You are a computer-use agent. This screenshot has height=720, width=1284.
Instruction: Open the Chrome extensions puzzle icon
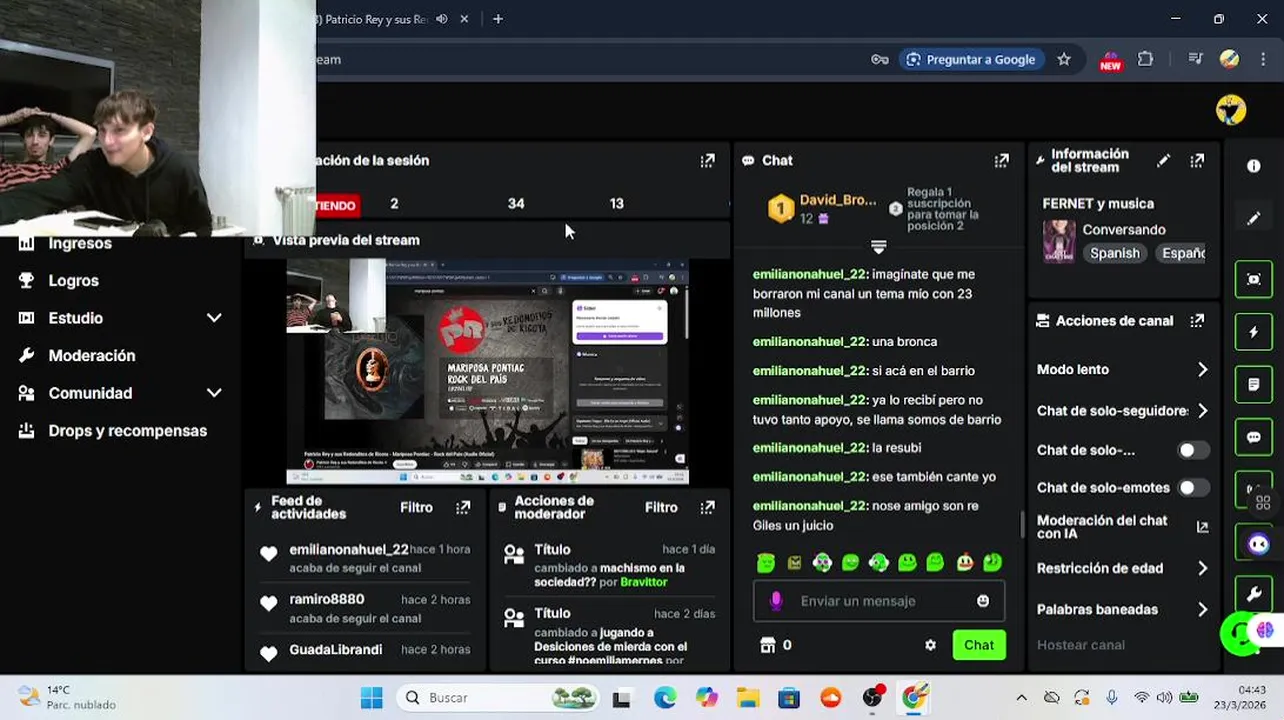[x=1145, y=59]
